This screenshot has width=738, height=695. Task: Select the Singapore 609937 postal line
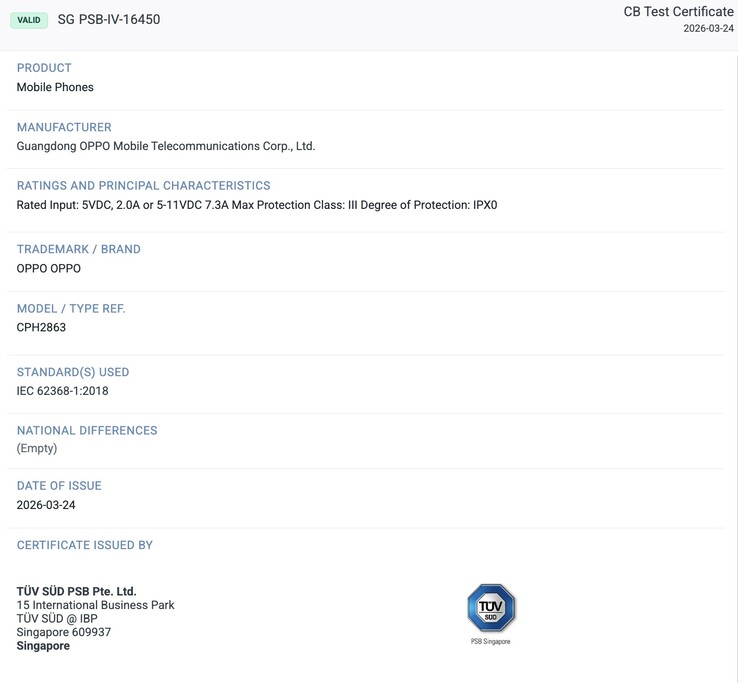coord(64,632)
